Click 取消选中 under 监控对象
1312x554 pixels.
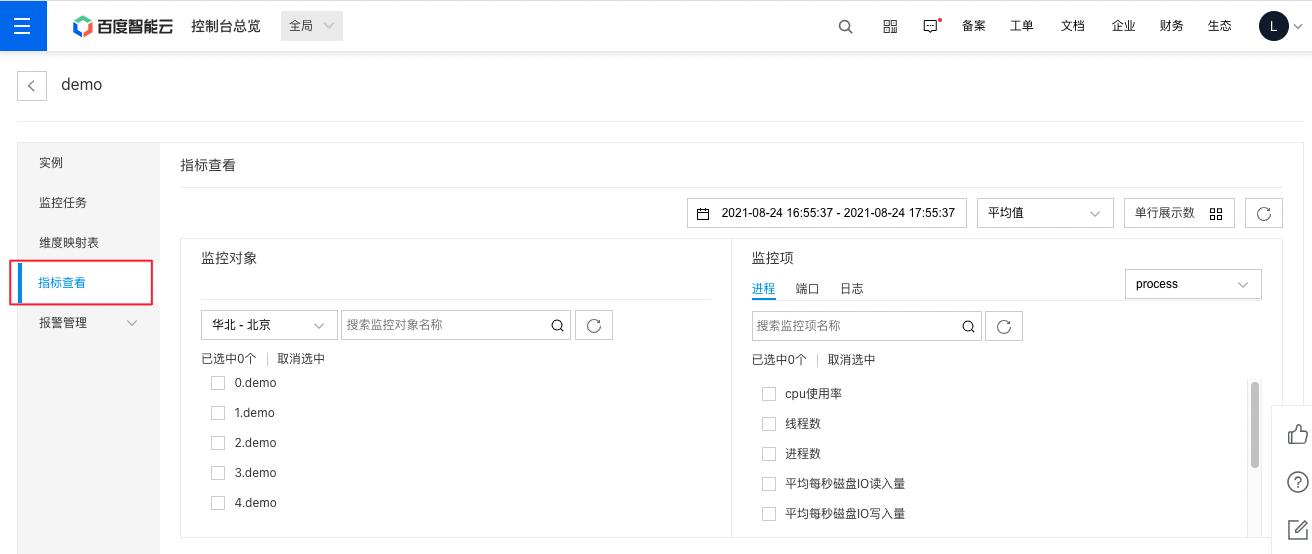tap(301, 359)
